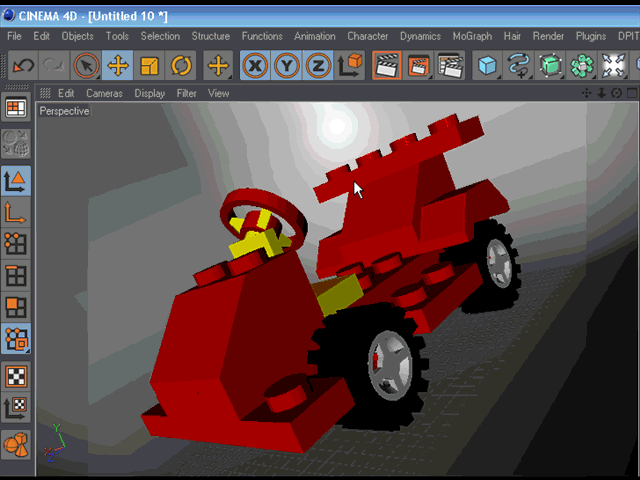Open the viewport Edit menu
640x480 pixels.
66,93
